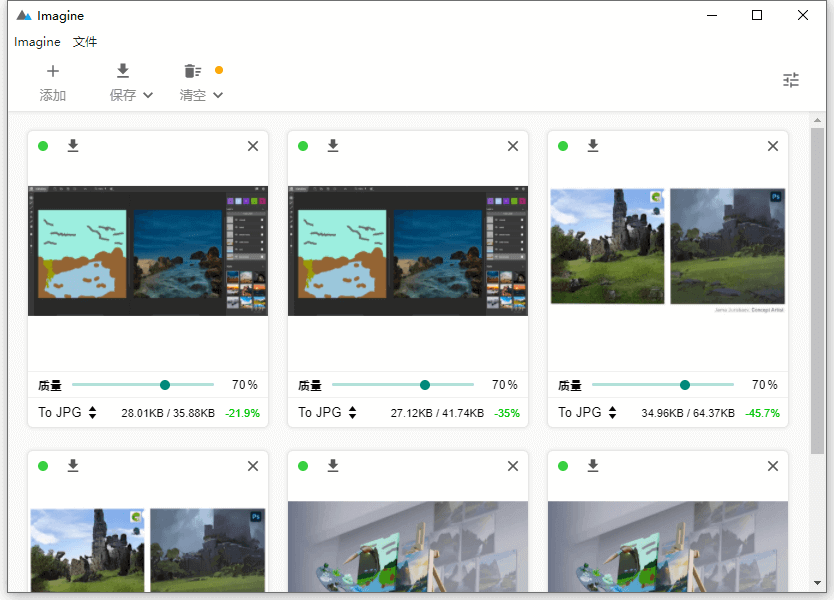Click the -45.7% savings text
Viewport: 834px width, 600px height.
pos(762,413)
